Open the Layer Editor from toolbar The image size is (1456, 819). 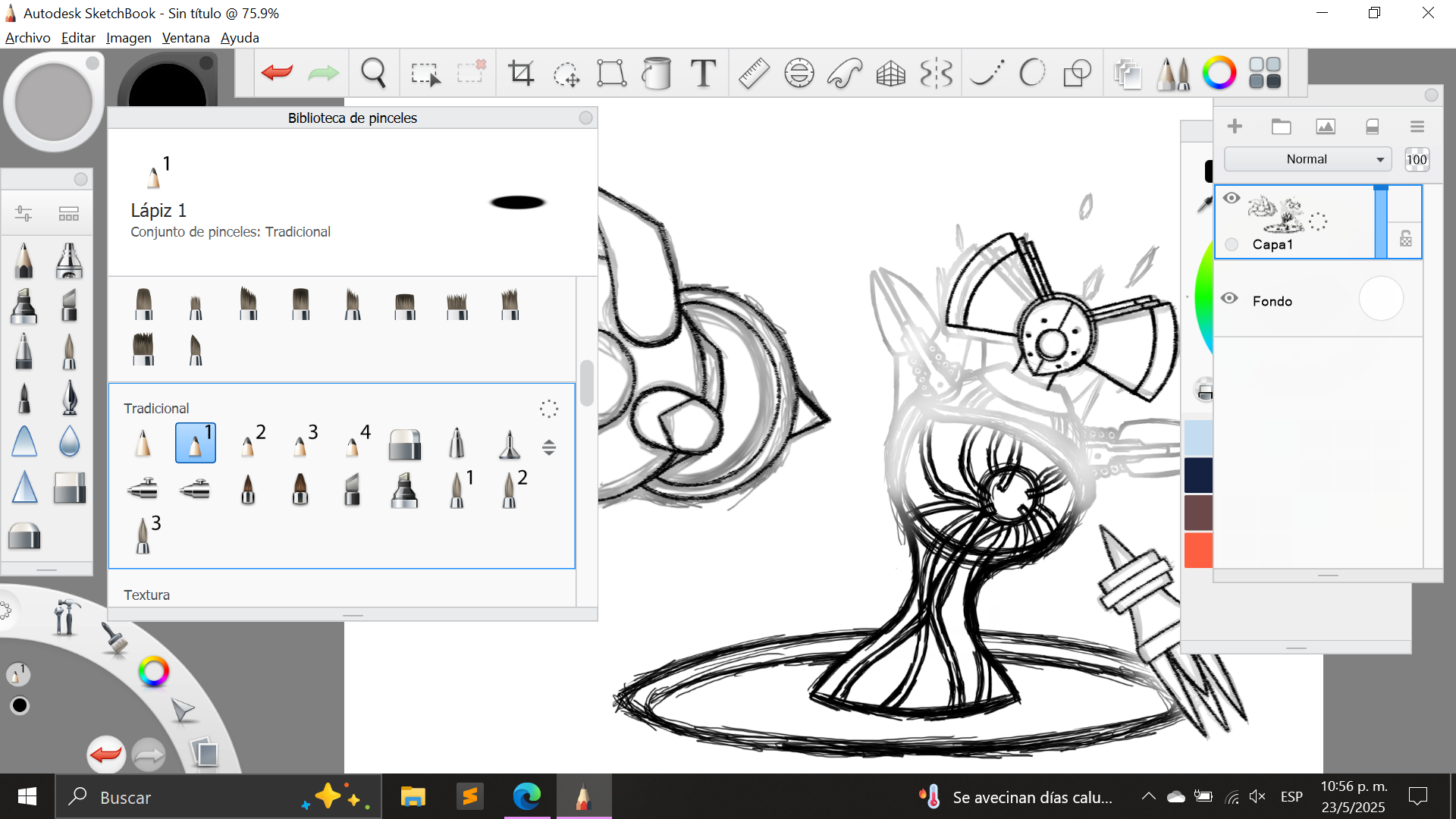tap(1128, 74)
